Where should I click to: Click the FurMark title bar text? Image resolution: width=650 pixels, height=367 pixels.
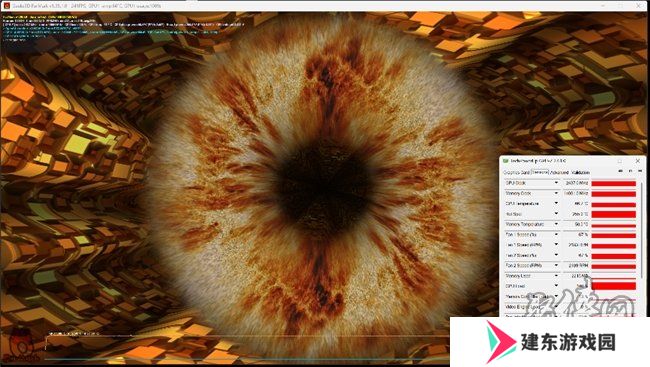(86, 6)
